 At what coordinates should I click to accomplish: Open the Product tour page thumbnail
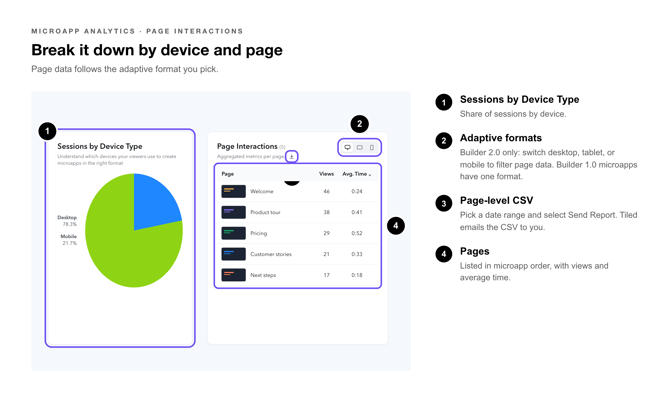click(233, 212)
